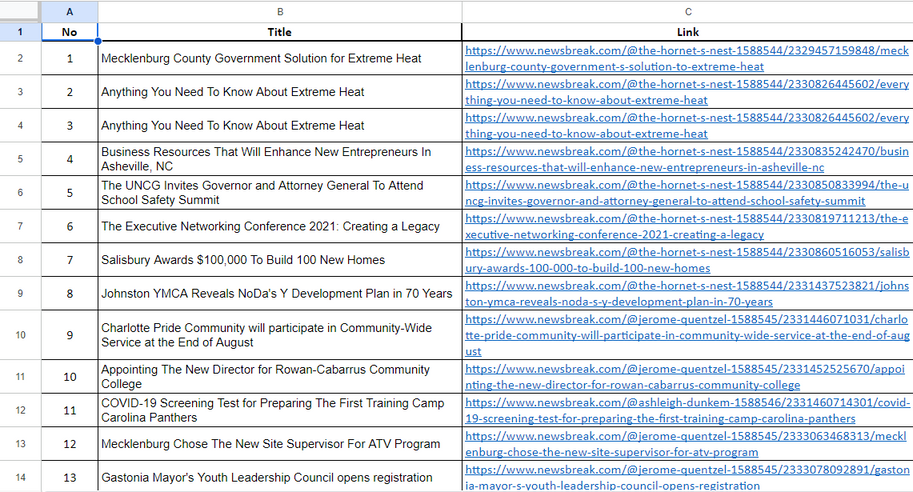Select row header 14
The image size is (913, 492).
[20, 478]
